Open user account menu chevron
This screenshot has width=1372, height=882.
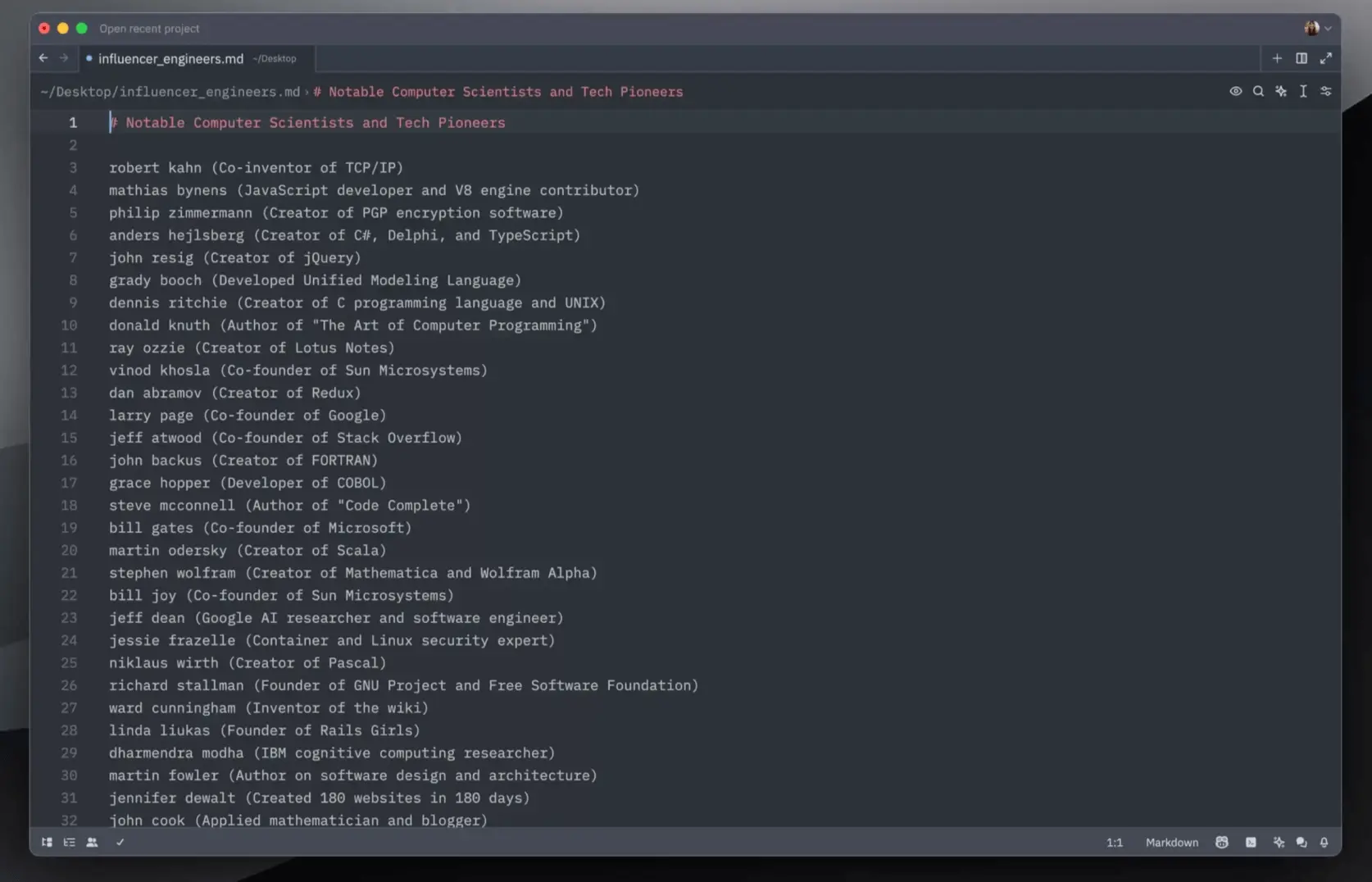coord(1328,29)
